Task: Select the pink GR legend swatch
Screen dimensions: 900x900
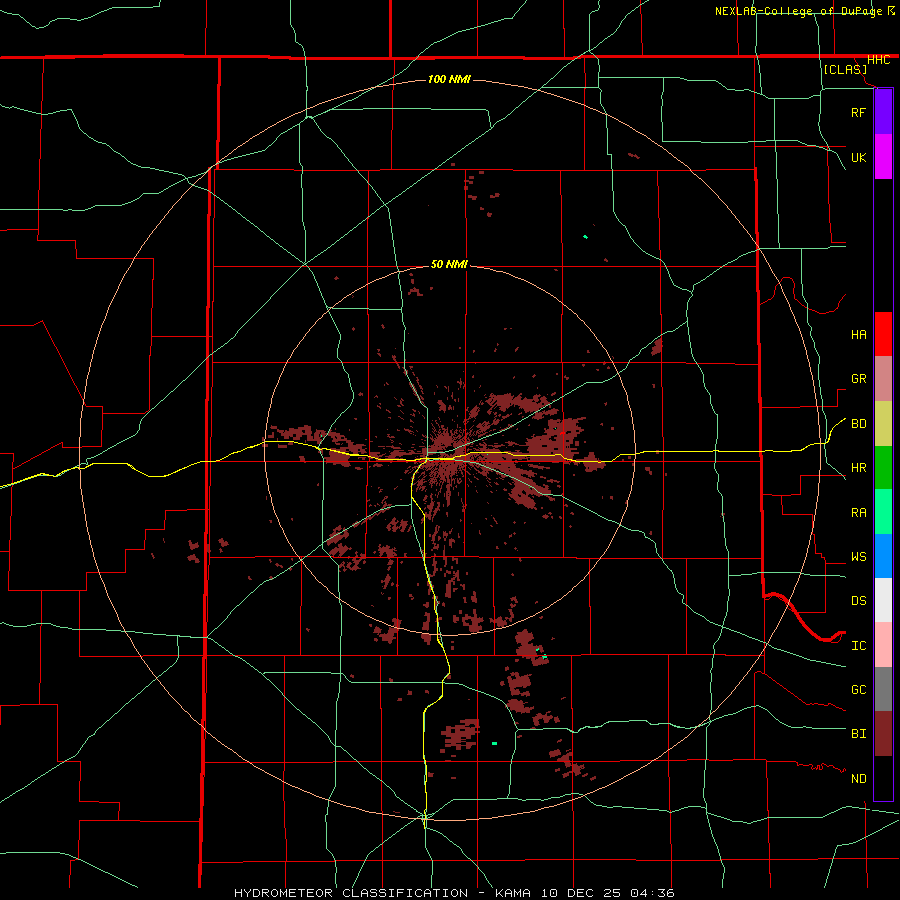Action: coord(883,379)
